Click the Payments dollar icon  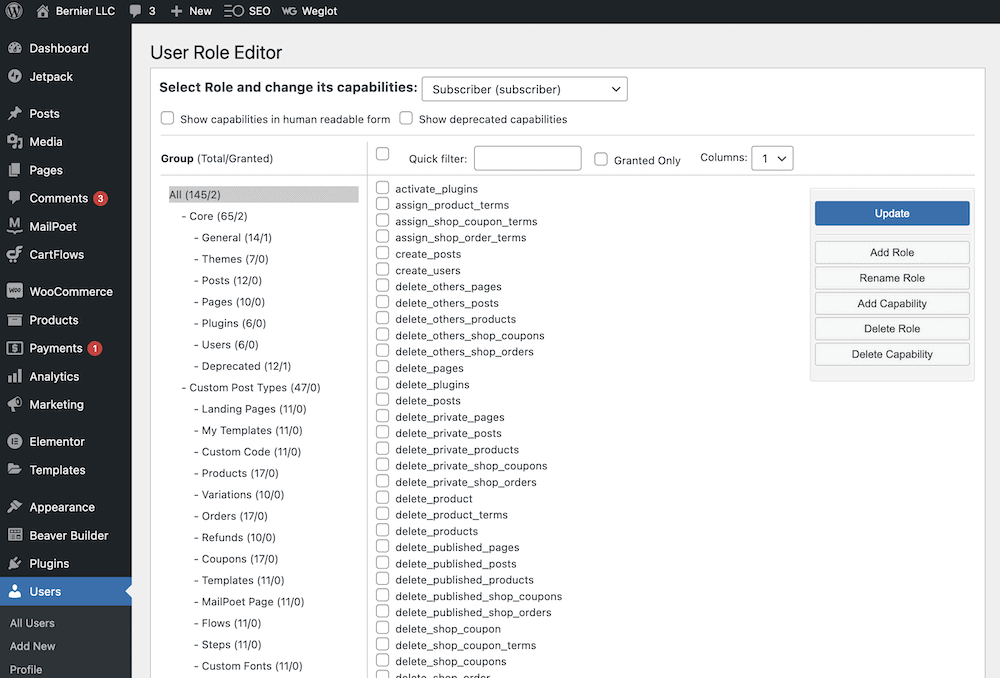point(15,348)
